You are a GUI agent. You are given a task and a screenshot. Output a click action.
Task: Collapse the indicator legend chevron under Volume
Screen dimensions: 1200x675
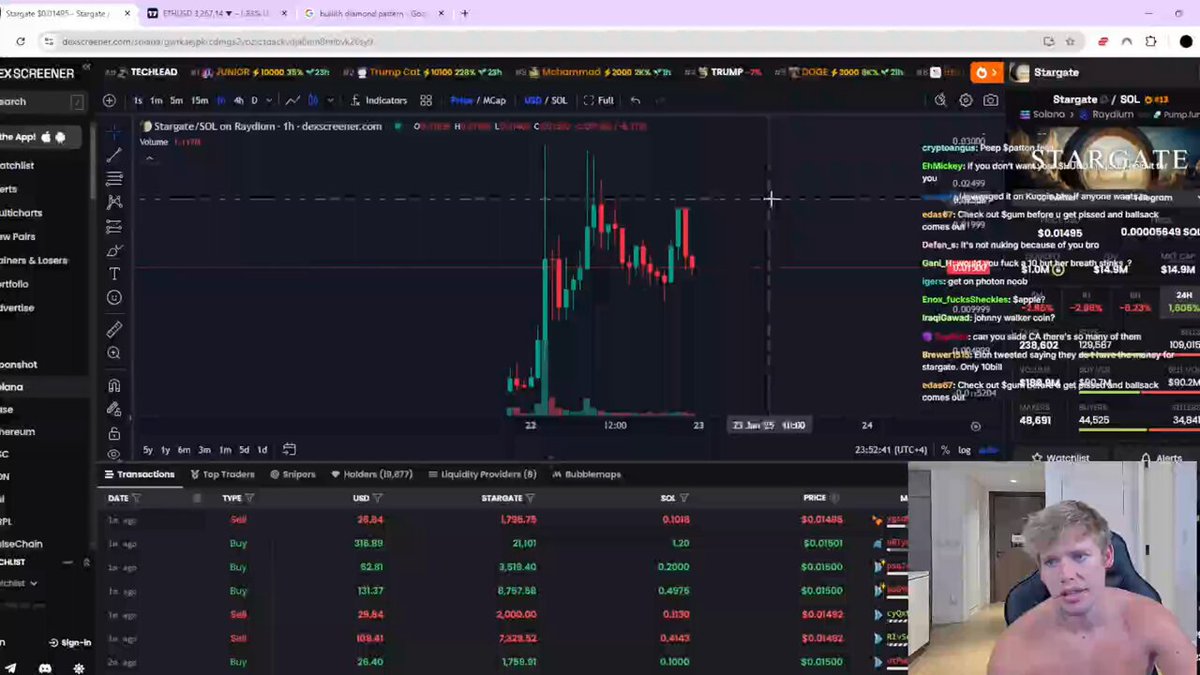pyautogui.click(x=150, y=158)
